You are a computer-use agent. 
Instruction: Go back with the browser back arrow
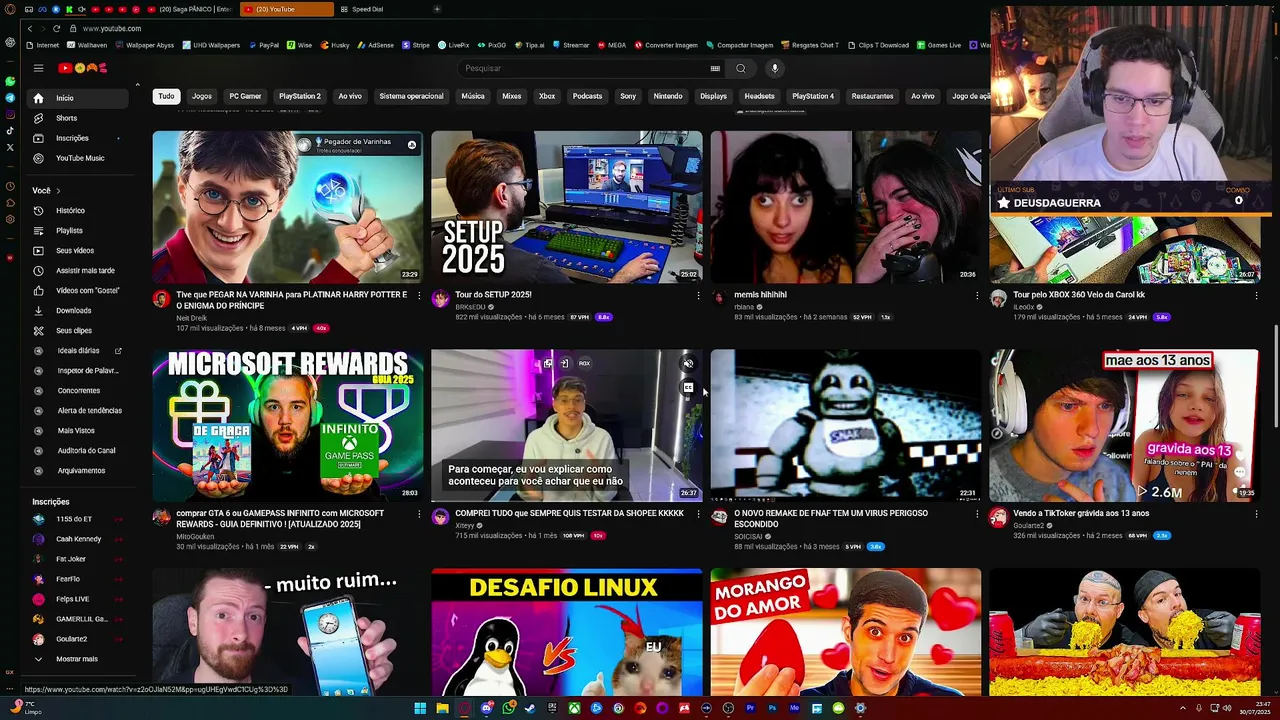pos(30,28)
